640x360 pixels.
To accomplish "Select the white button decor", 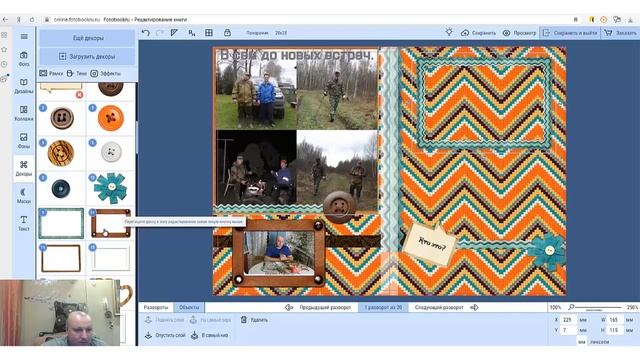I will coord(111,153).
